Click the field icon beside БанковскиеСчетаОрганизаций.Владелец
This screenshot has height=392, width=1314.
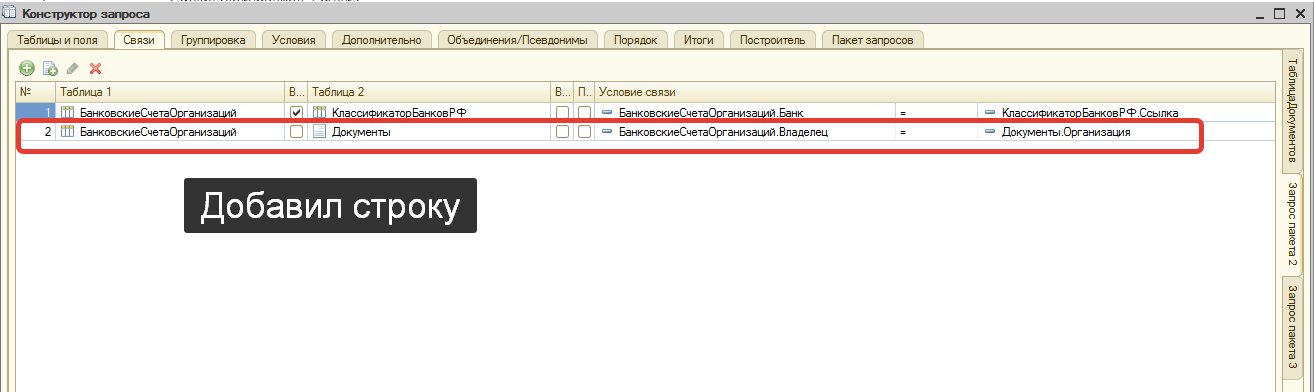pos(607,132)
